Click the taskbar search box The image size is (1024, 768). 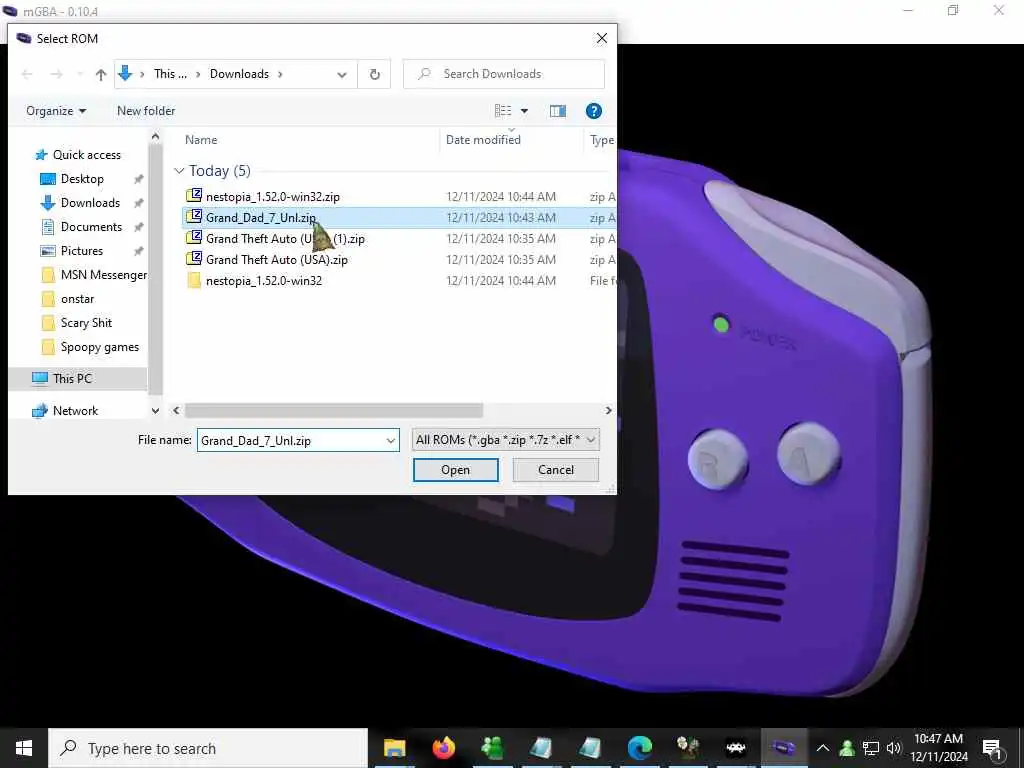point(208,748)
